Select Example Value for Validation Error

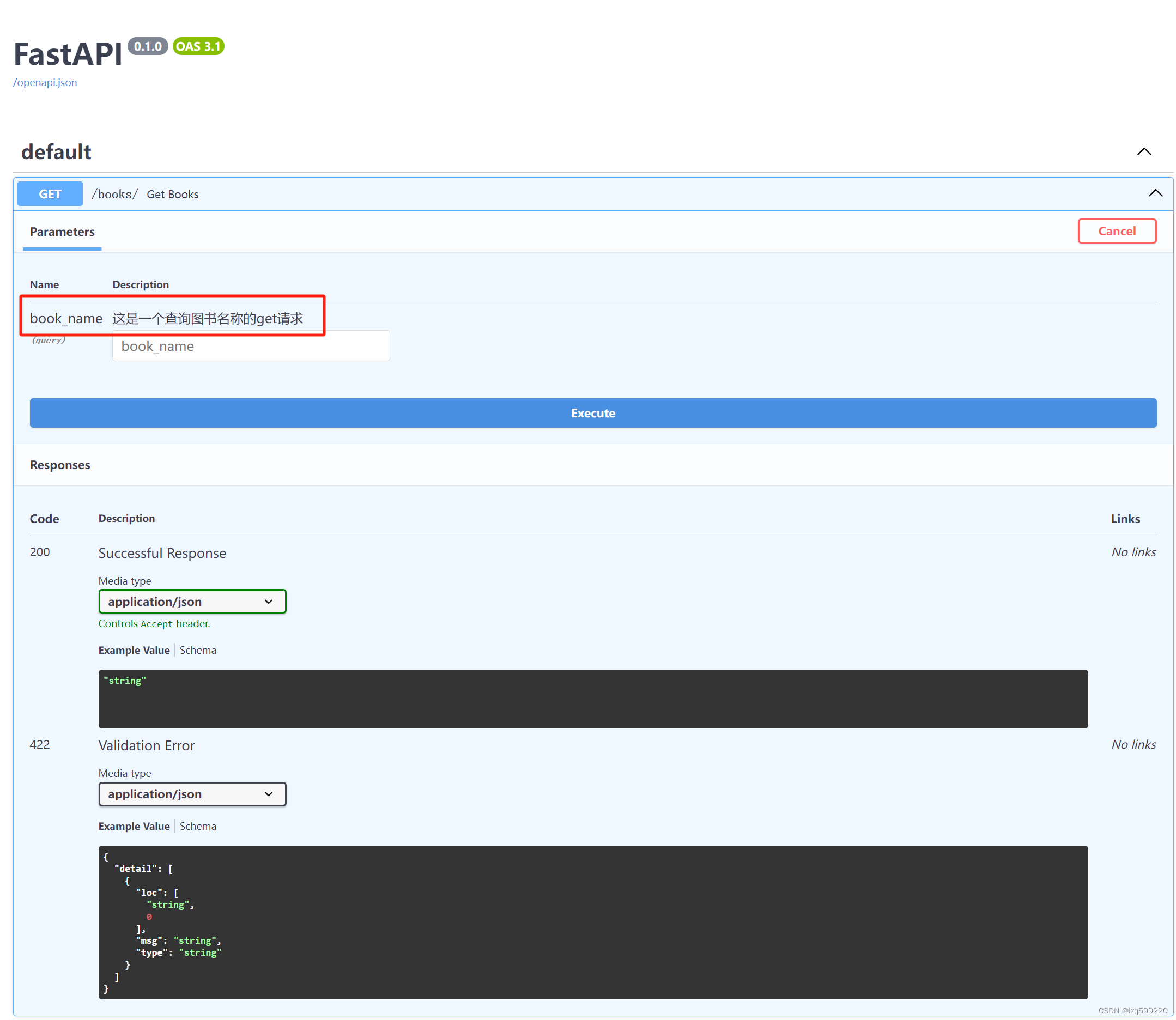click(x=134, y=826)
